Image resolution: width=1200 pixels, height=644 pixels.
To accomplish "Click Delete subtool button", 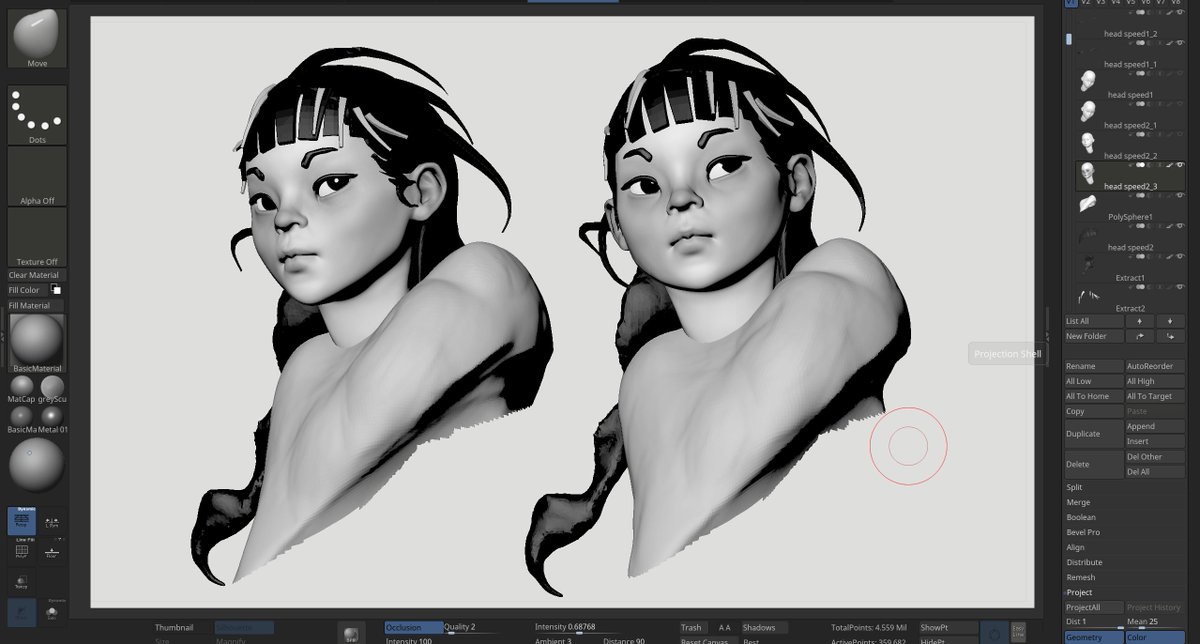I will (x=1094, y=464).
